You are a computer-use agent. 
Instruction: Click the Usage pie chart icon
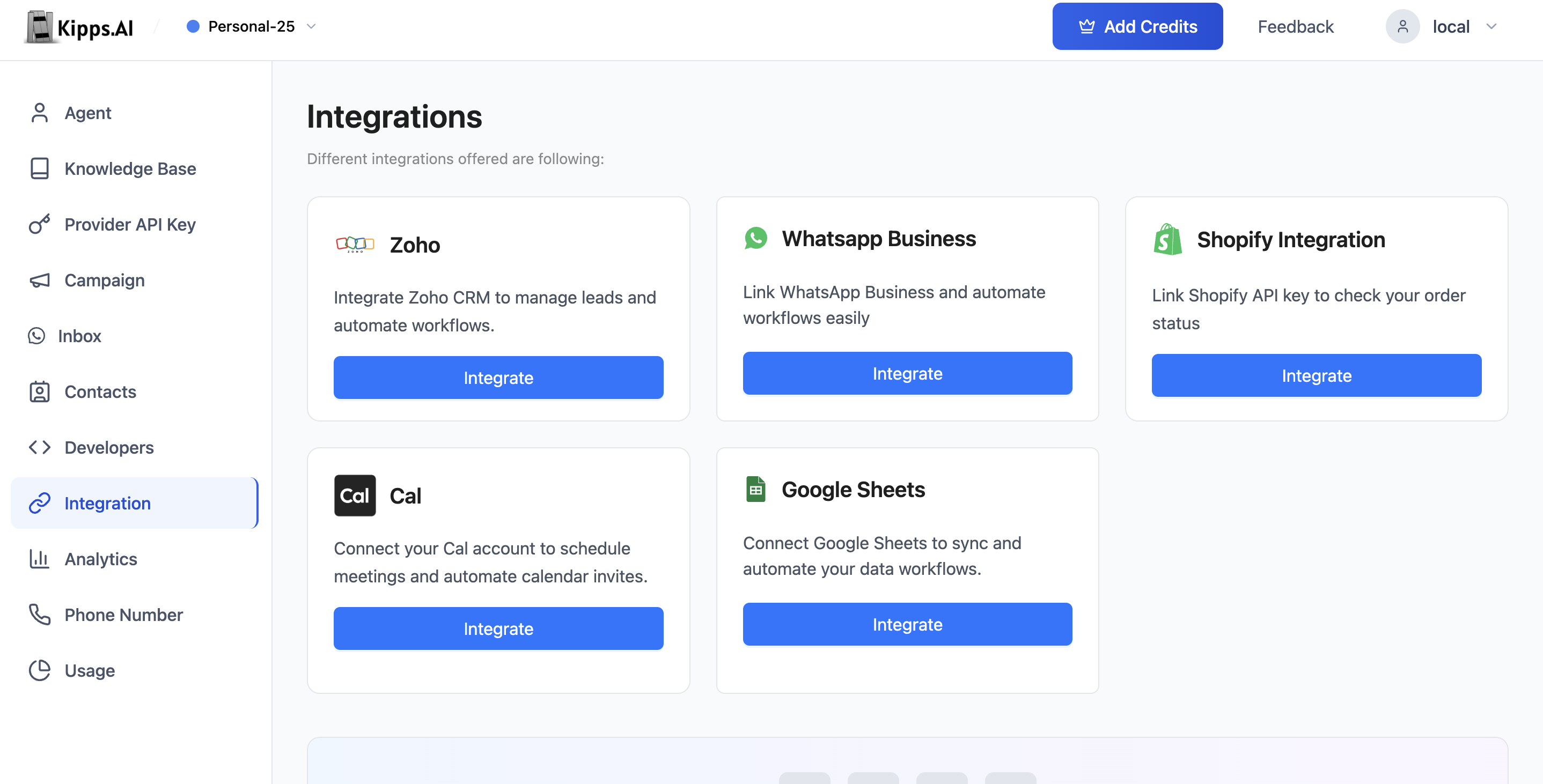click(x=40, y=670)
